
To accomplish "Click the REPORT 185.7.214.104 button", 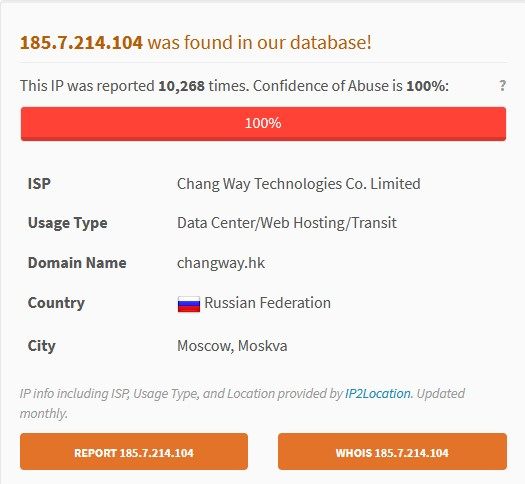I will tap(134, 452).
